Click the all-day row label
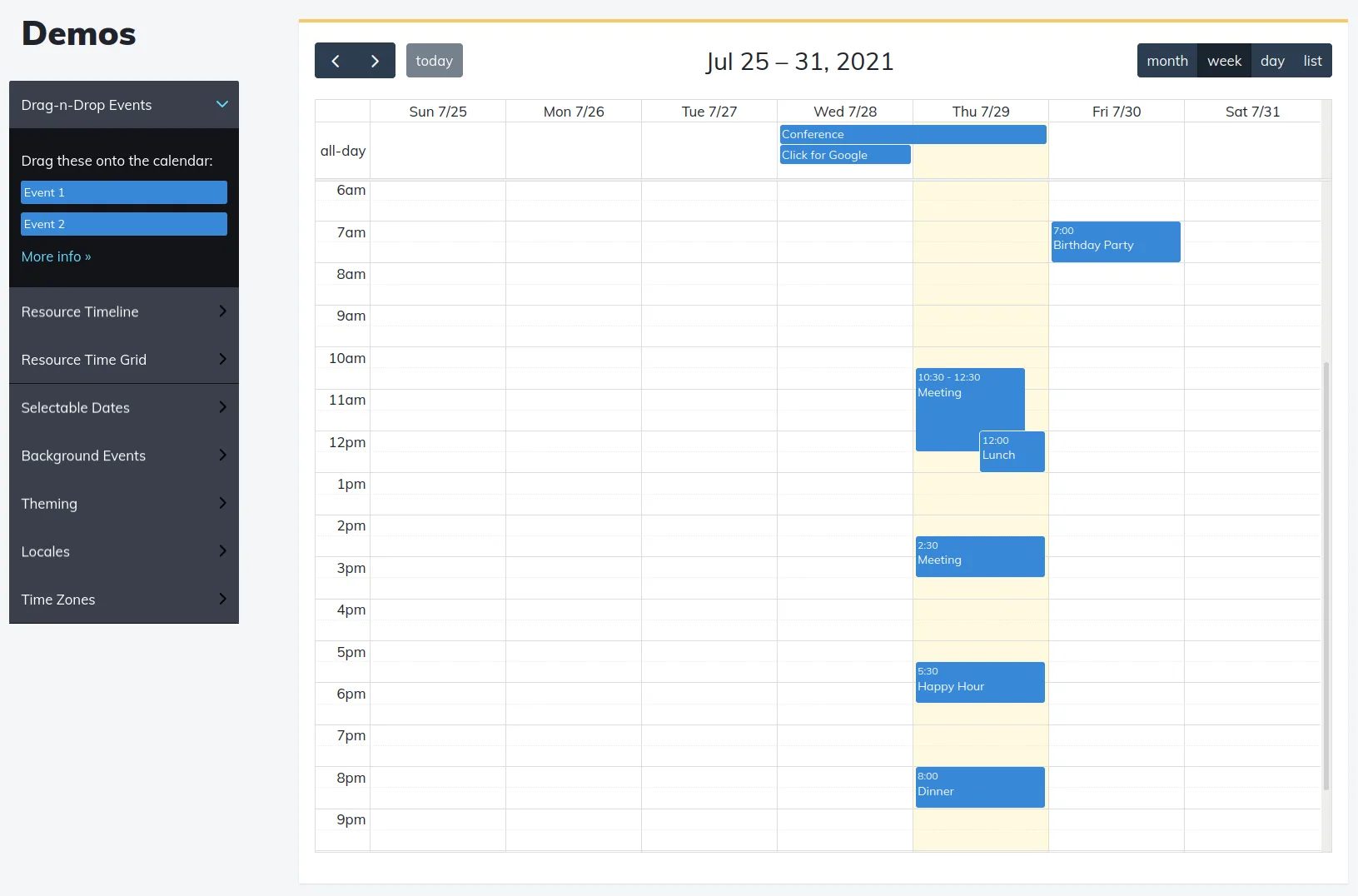The width and height of the screenshot is (1358, 896). [343, 151]
